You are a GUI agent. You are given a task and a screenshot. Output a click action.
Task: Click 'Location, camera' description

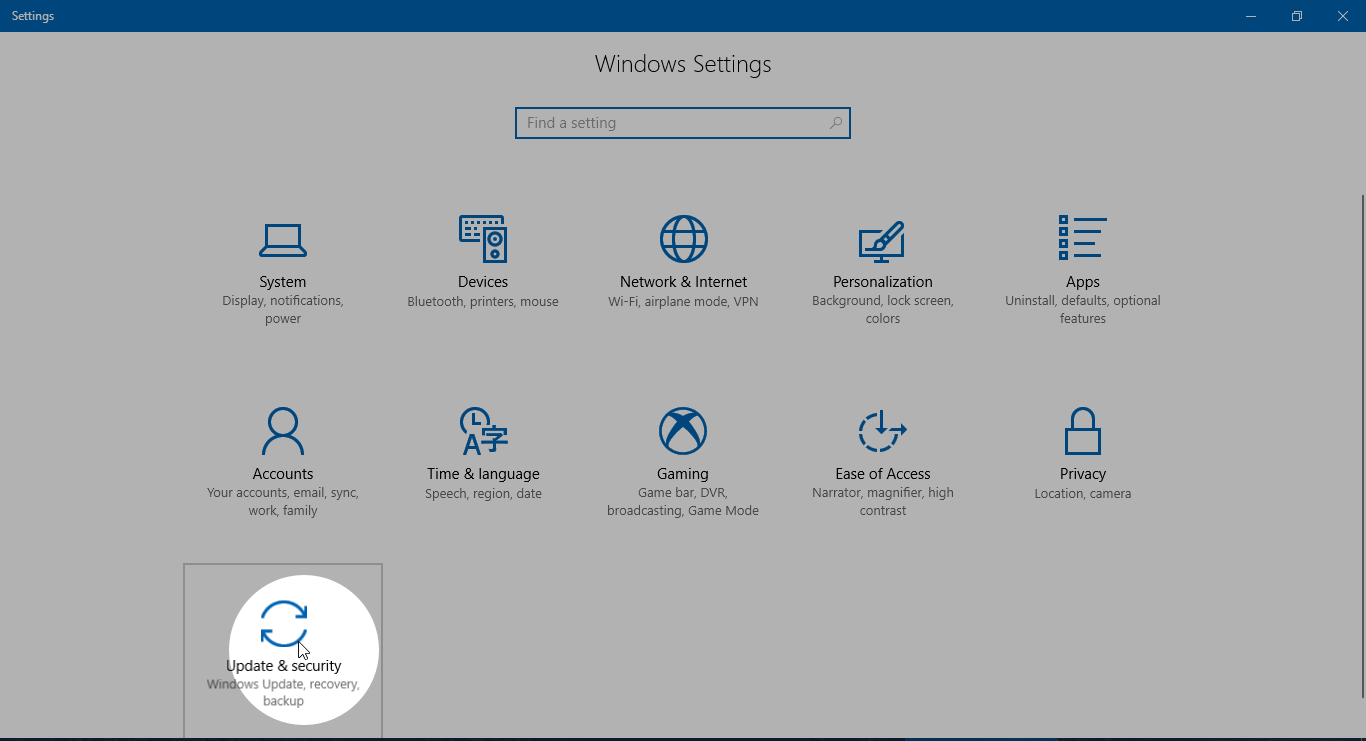[x=1083, y=494]
